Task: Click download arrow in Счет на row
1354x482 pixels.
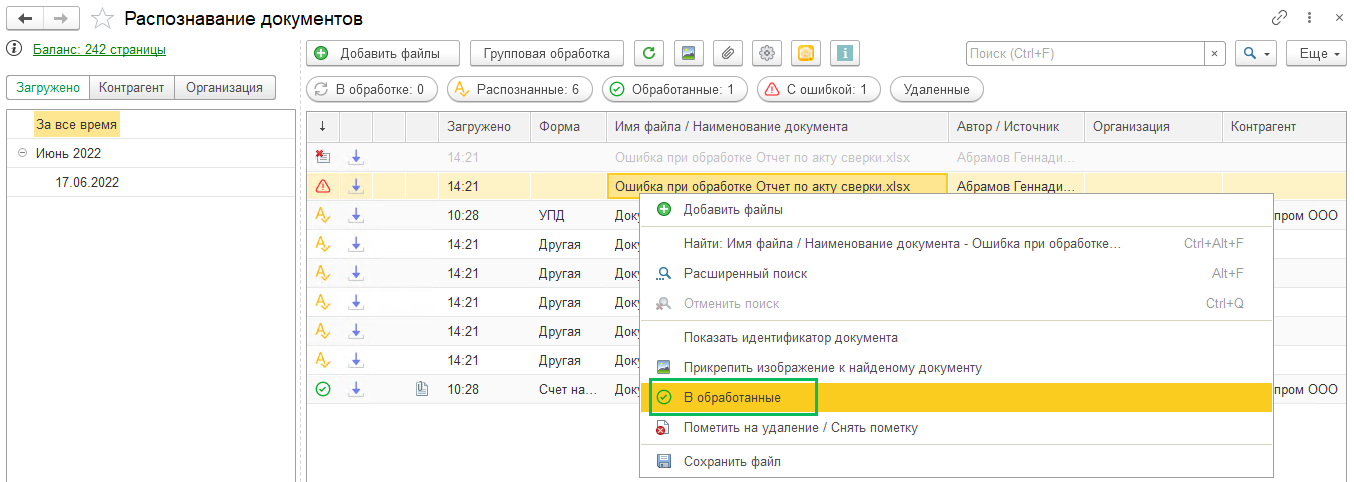Action: click(x=356, y=390)
